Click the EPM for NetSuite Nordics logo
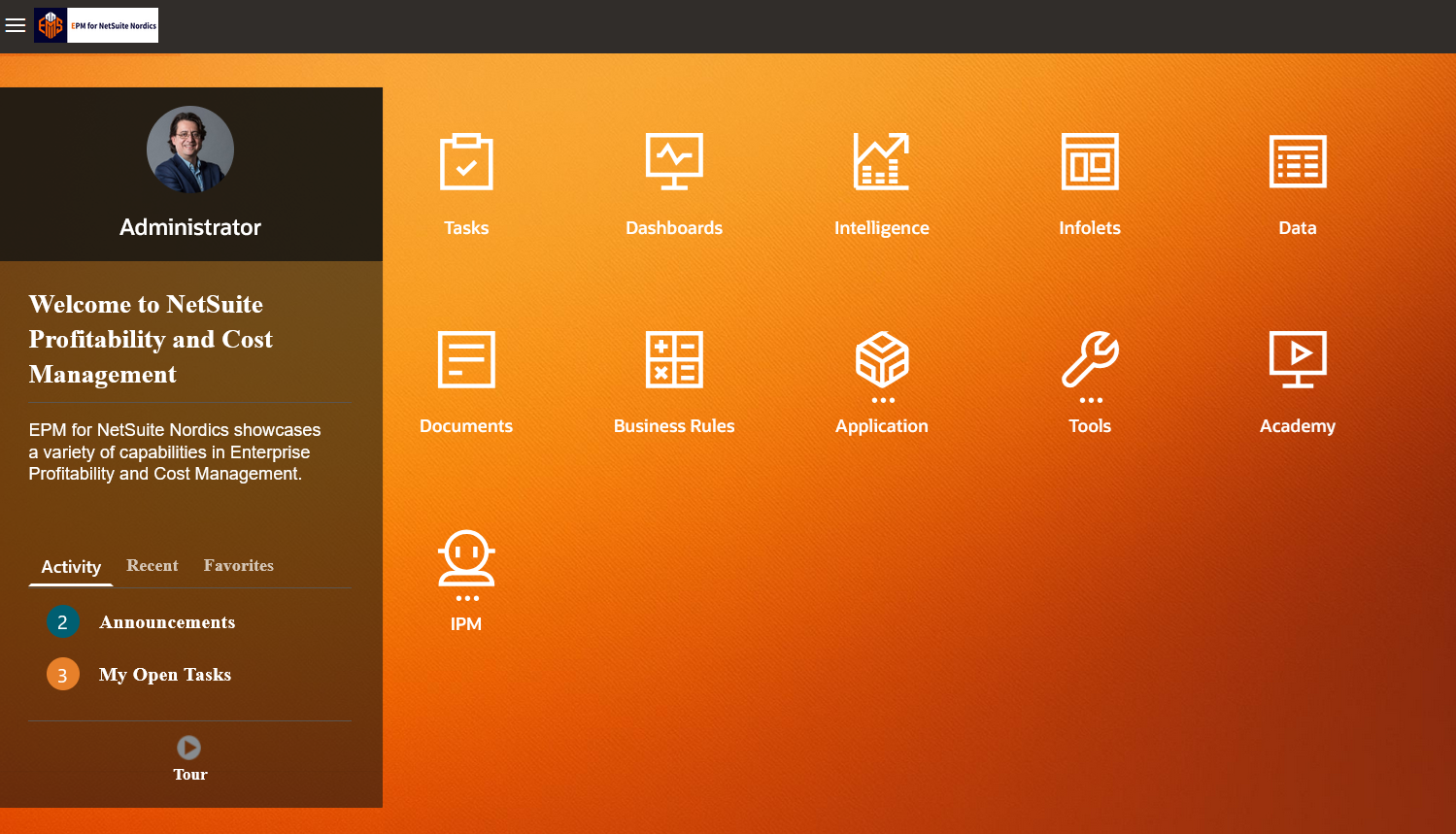 coord(96,25)
